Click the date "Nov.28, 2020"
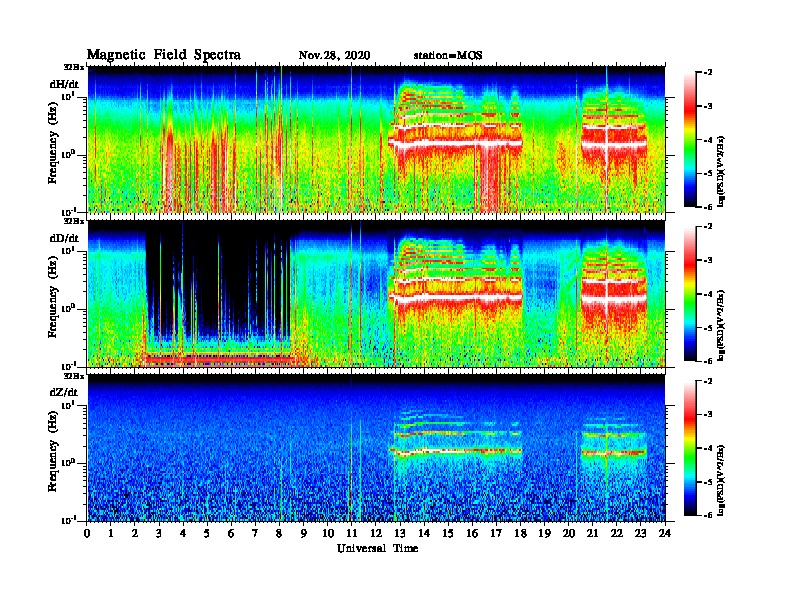This screenshot has height=612, width=792. pyautogui.click(x=334, y=56)
